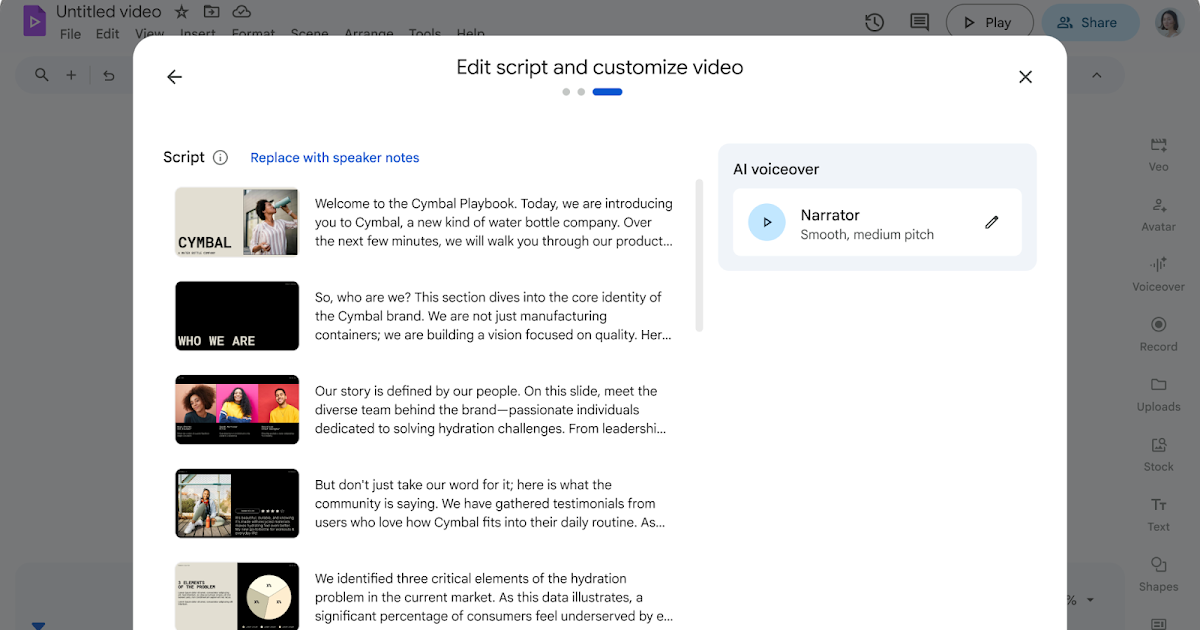Edit the Narrator voice pencil icon
The width and height of the screenshot is (1200, 630).
(992, 222)
